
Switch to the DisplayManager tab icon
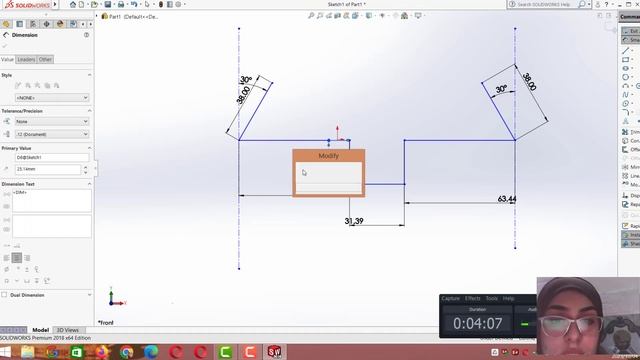point(60,24)
